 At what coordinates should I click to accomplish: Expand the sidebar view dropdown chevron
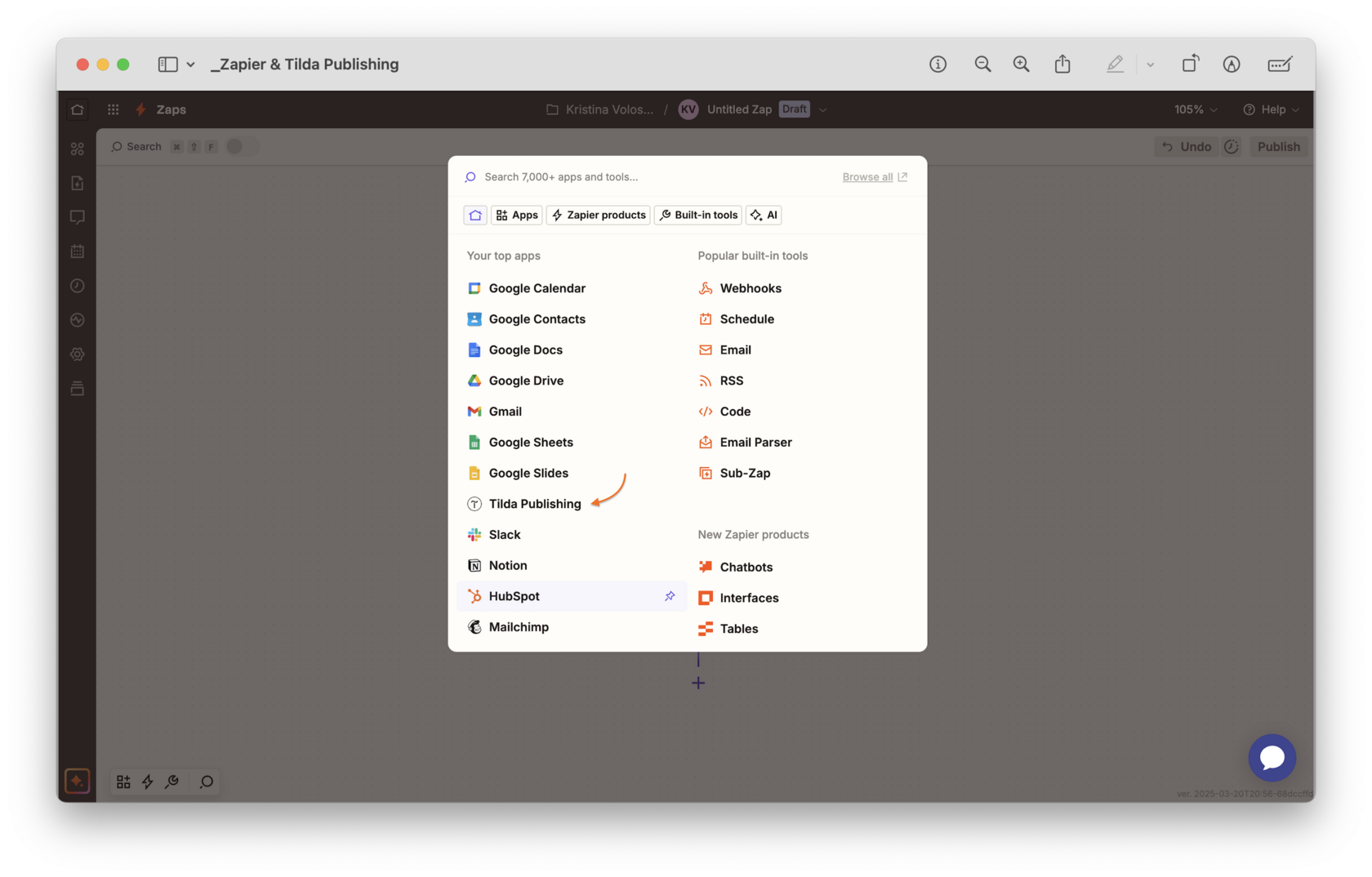(x=190, y=65)
